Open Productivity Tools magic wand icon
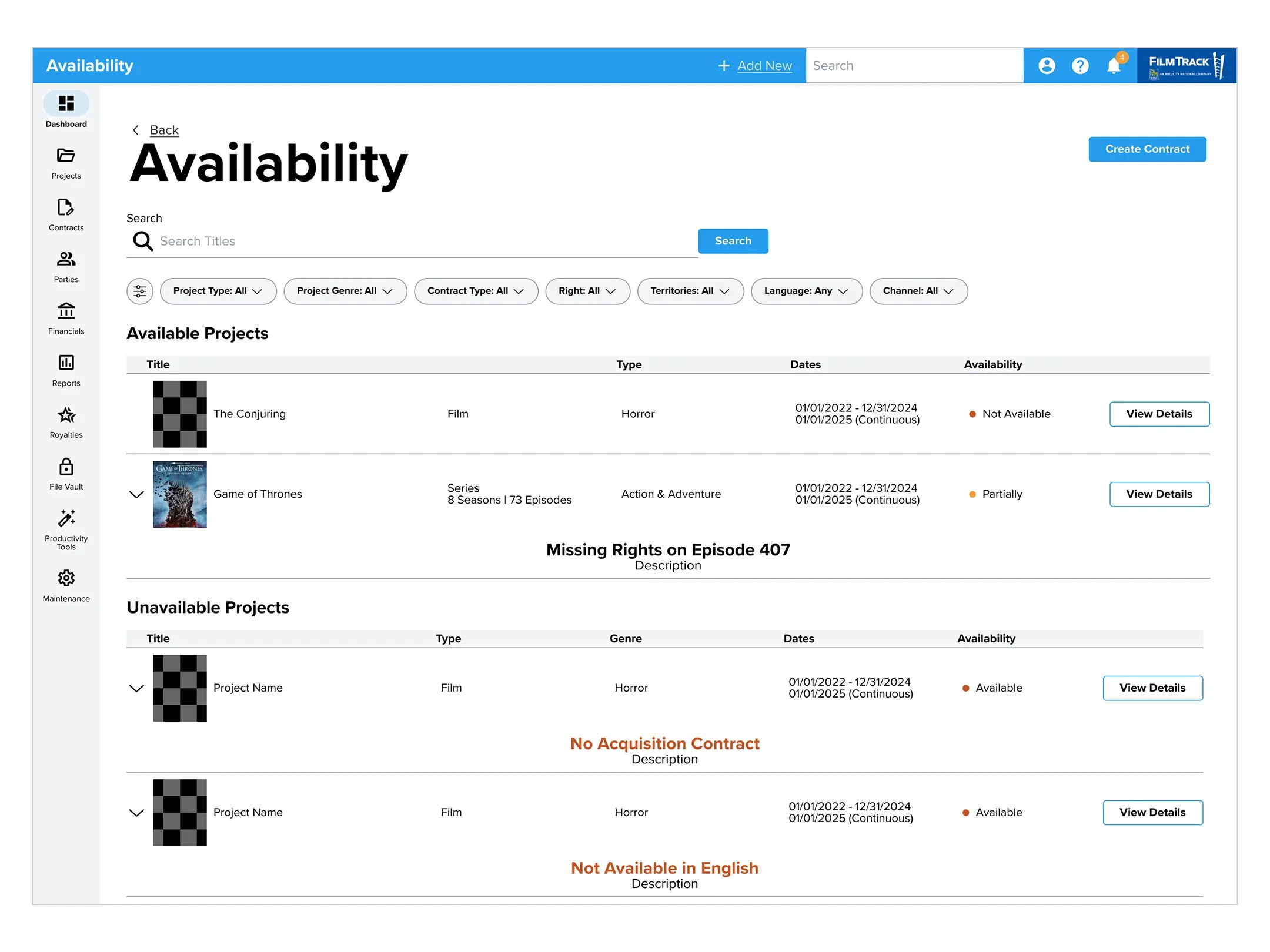This screenshot has height=952, width=1270. 66,518
